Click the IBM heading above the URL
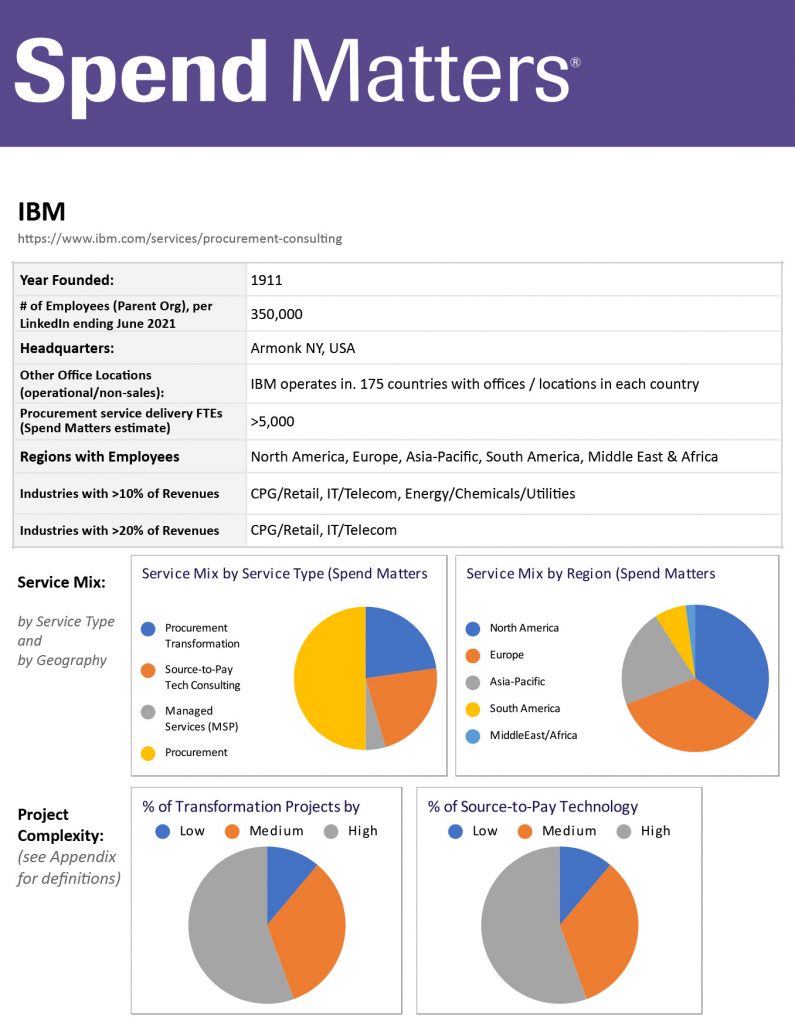 pyautogui.click(x=41, y=212)
